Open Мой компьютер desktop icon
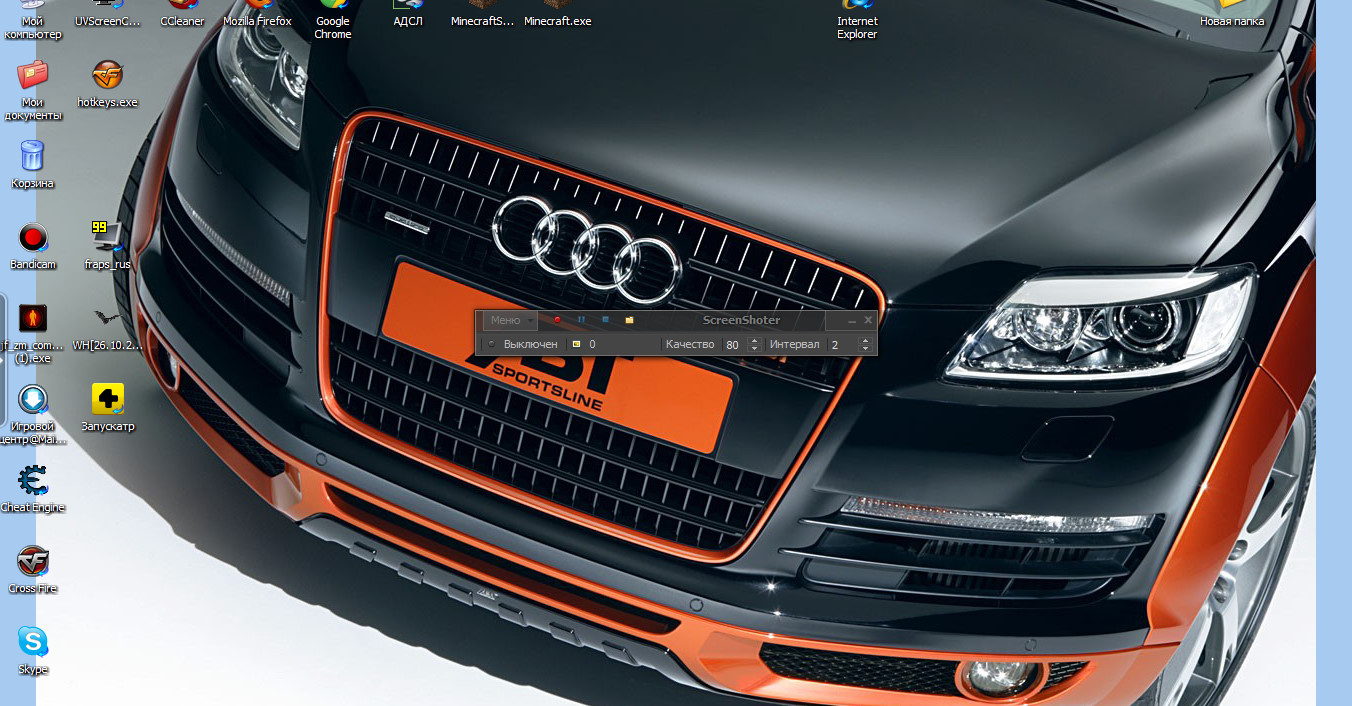Viewport: 1352px width, 706px height. coord(32,20)
